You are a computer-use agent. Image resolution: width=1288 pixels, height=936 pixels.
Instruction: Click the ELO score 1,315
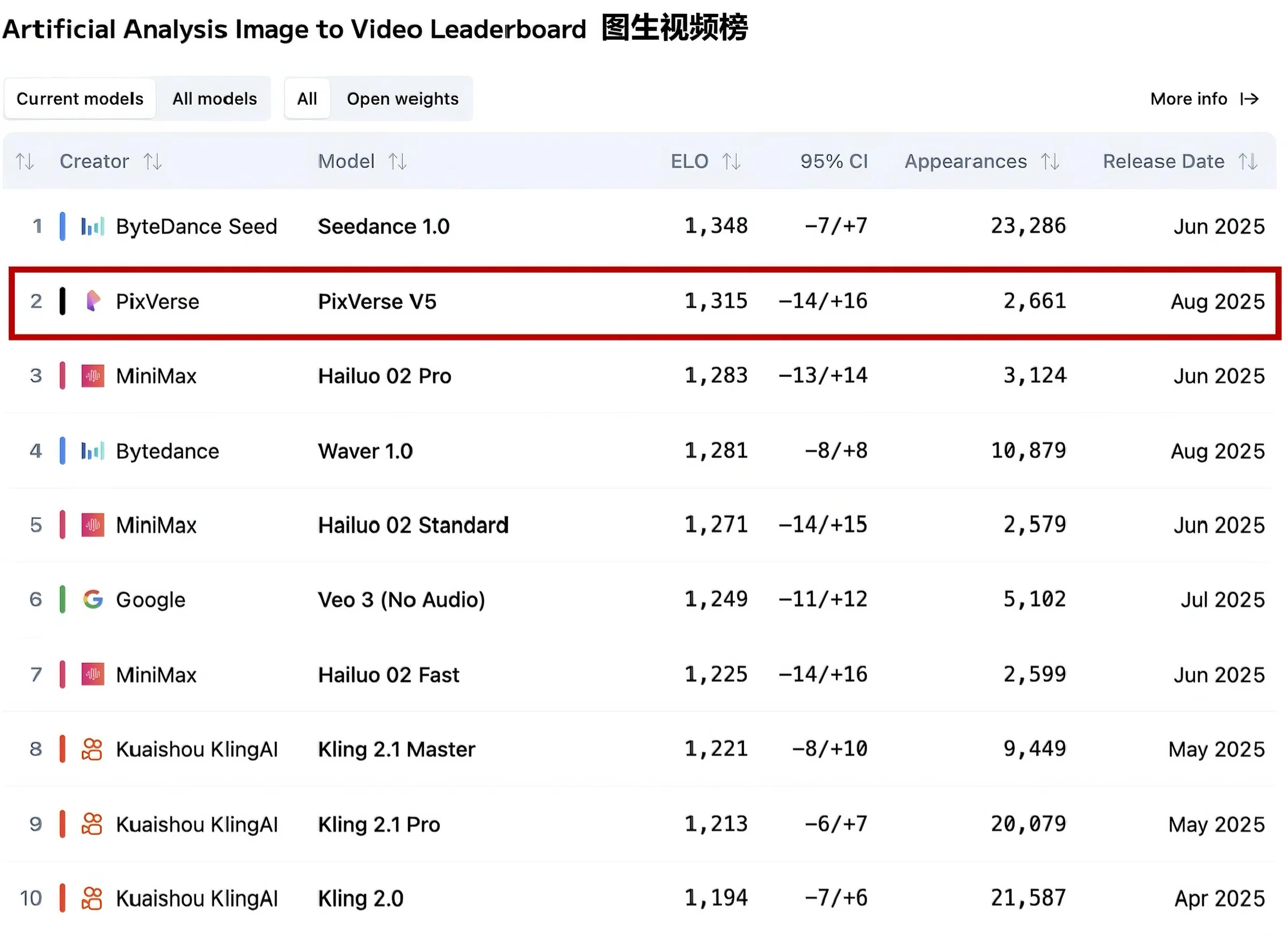pyautogui.click(x=716, y=301)
